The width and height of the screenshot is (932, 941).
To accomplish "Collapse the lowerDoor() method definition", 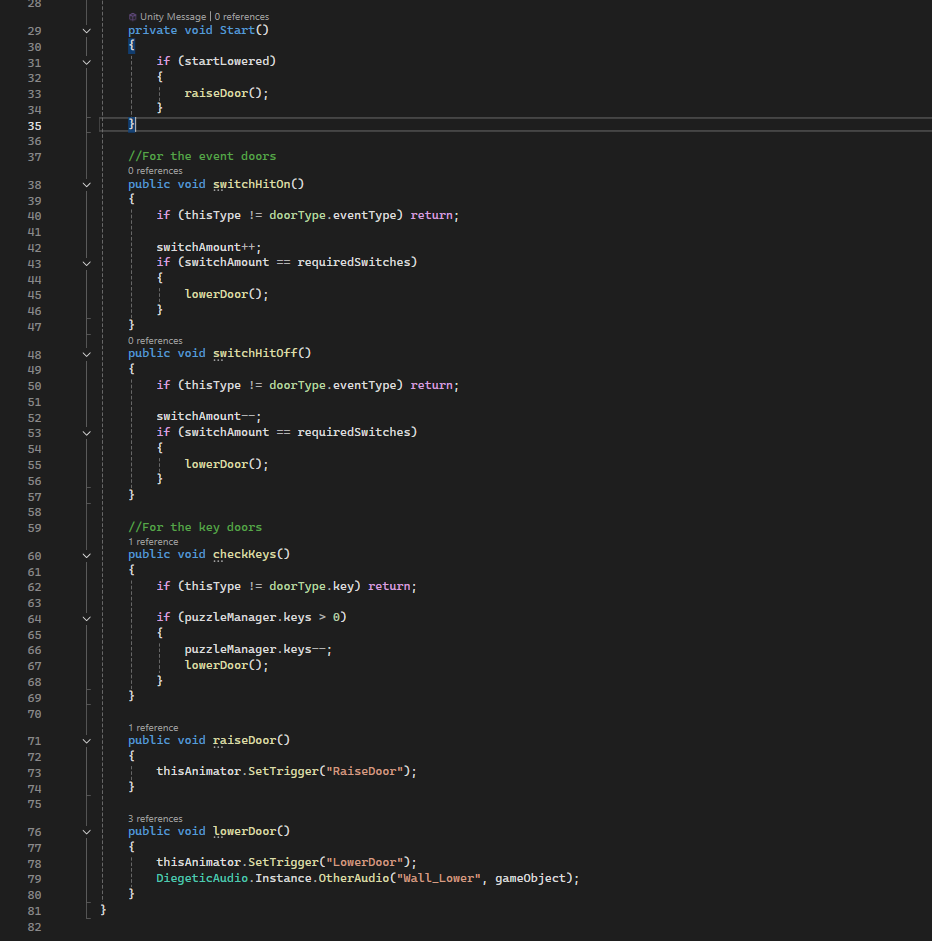I will [x=87, y=832].
